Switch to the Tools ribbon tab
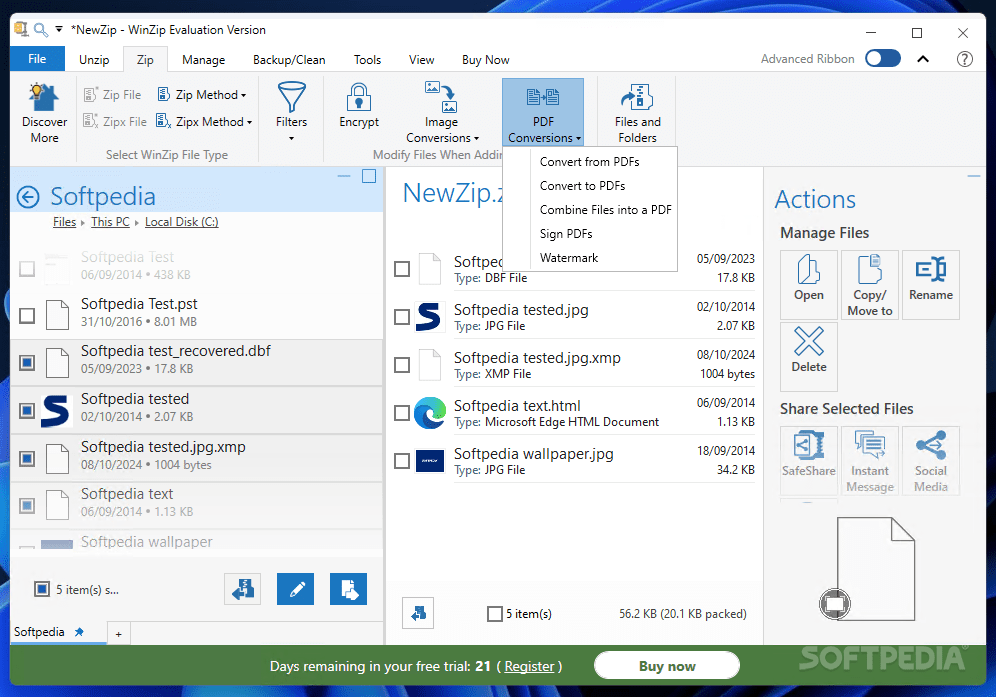This screenshot has width=996, height=697. [367, 60]
